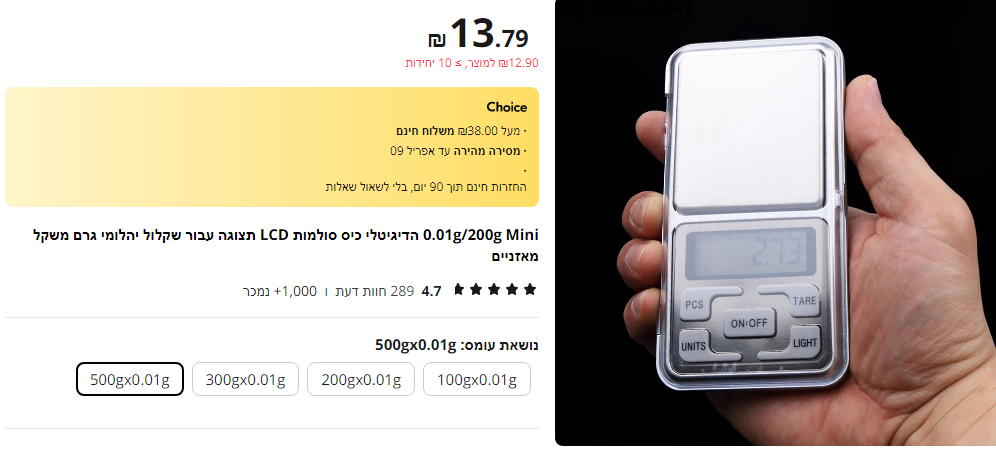Image resolution: width=996 pixels, height=452 pixels.
Task: Click the first rating star
Action: 530,290
